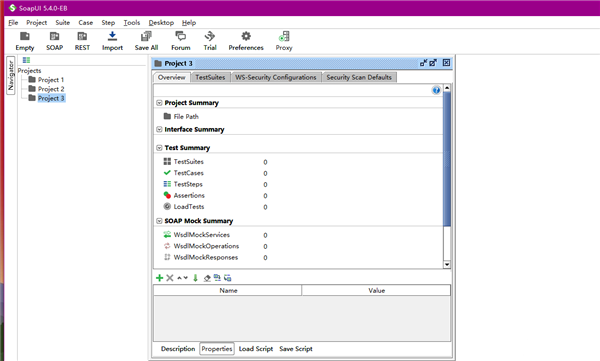Image resolution: width=600 pixels, height=361 pixels.
Task: Switch to the TestSuites tab
Action: pos(210,77)
